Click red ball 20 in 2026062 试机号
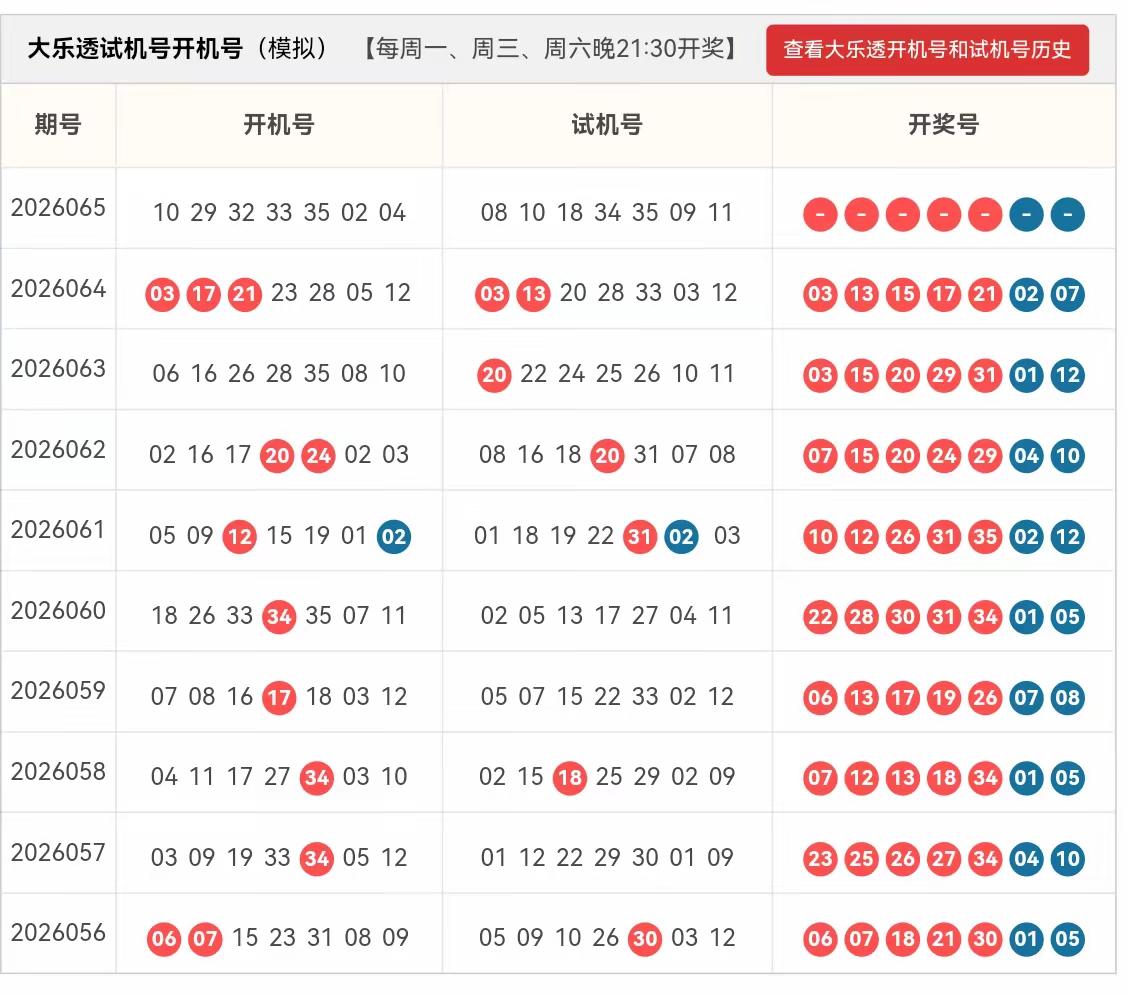This screenshot has height=996, width=1128. pyautogui.click(x=607, y=455)
